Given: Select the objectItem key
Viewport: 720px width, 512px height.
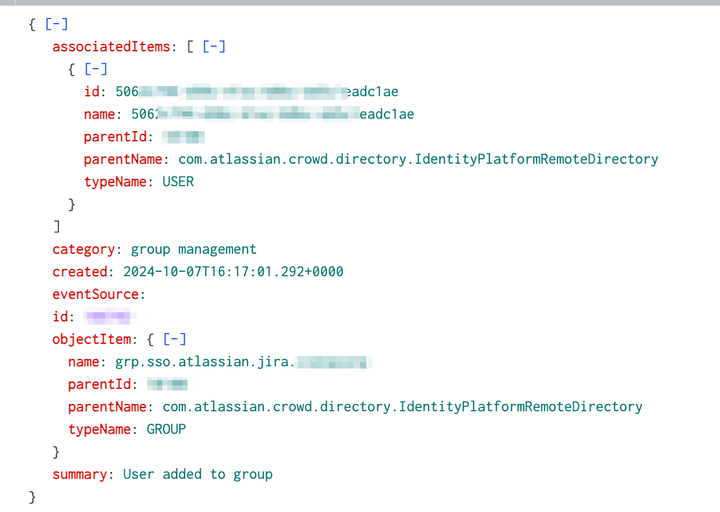Looking at the screenshot, I should pos(92,339).
